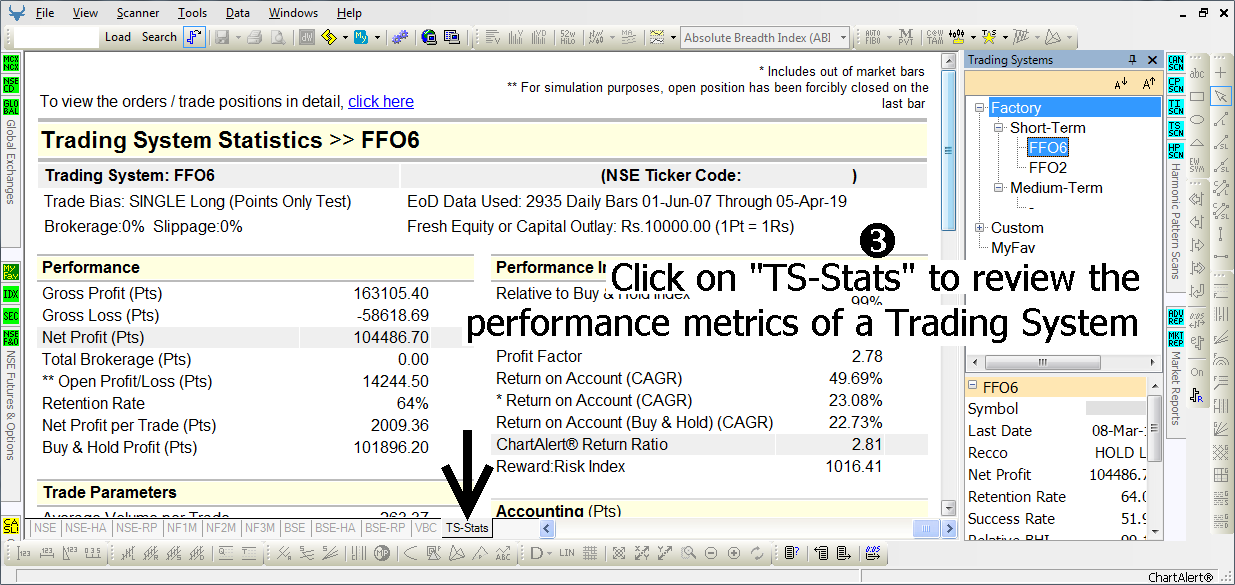Screen dimensions: 1235x585
Task: Open the My icon dropdown arrow
Action: click(x=377, y=37)
